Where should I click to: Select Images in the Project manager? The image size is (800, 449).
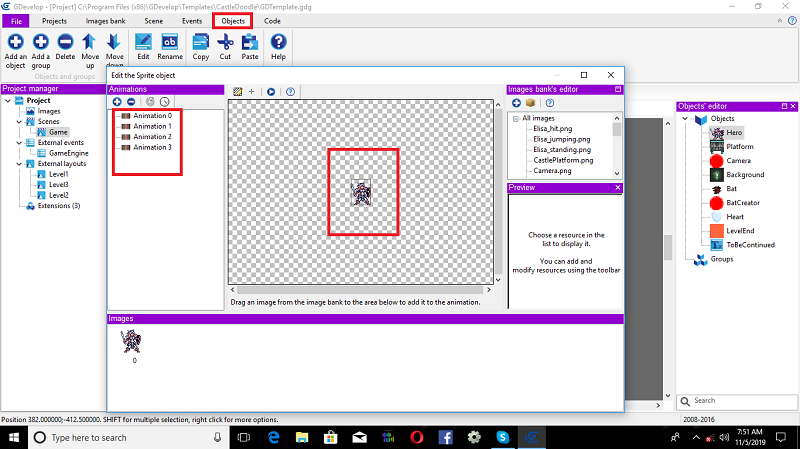coord(49,111)
